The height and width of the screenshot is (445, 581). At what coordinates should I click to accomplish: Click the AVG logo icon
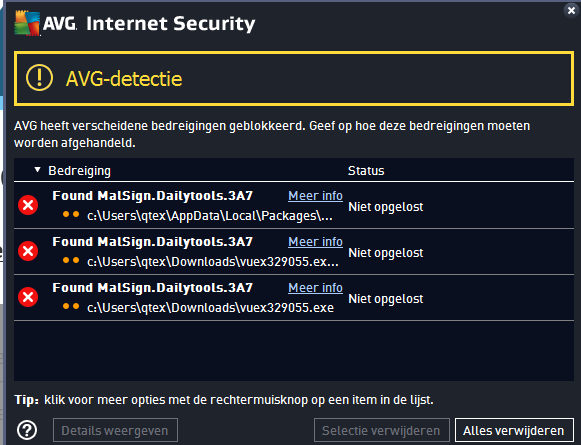point(27,24)
